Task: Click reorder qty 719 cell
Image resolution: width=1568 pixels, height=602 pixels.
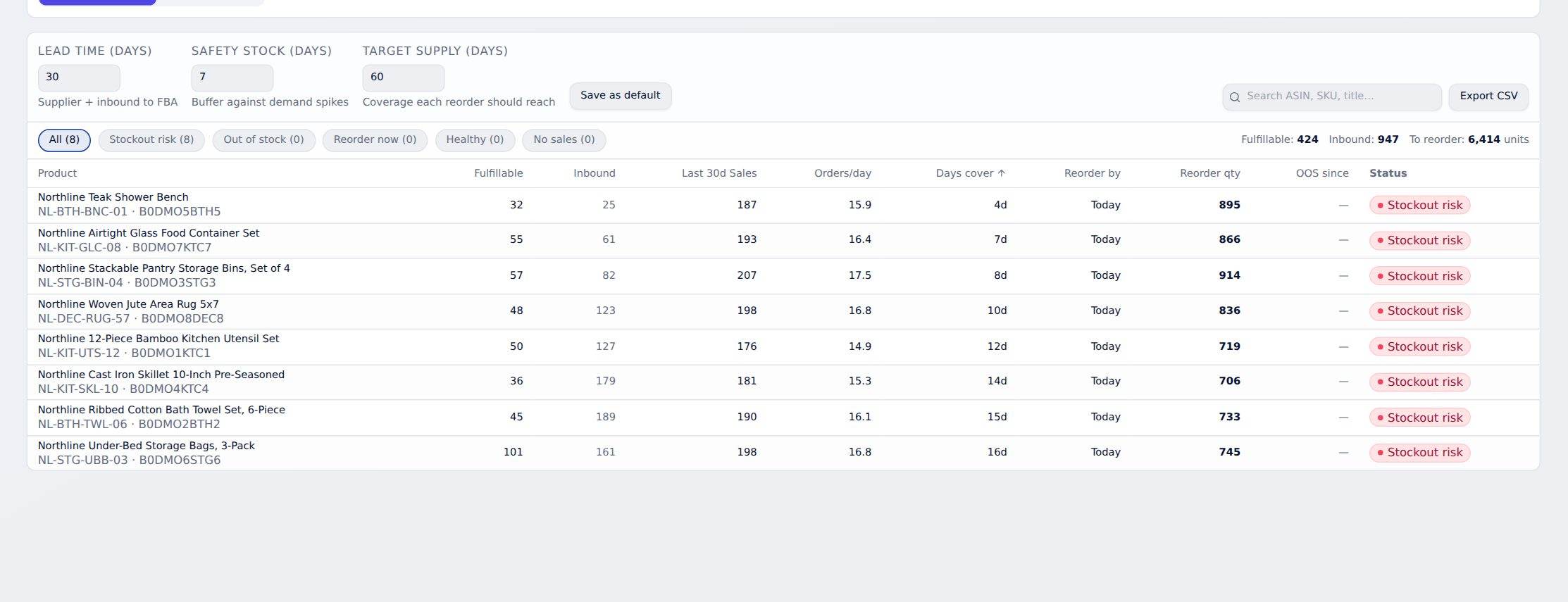Action: click(1229, 346)
